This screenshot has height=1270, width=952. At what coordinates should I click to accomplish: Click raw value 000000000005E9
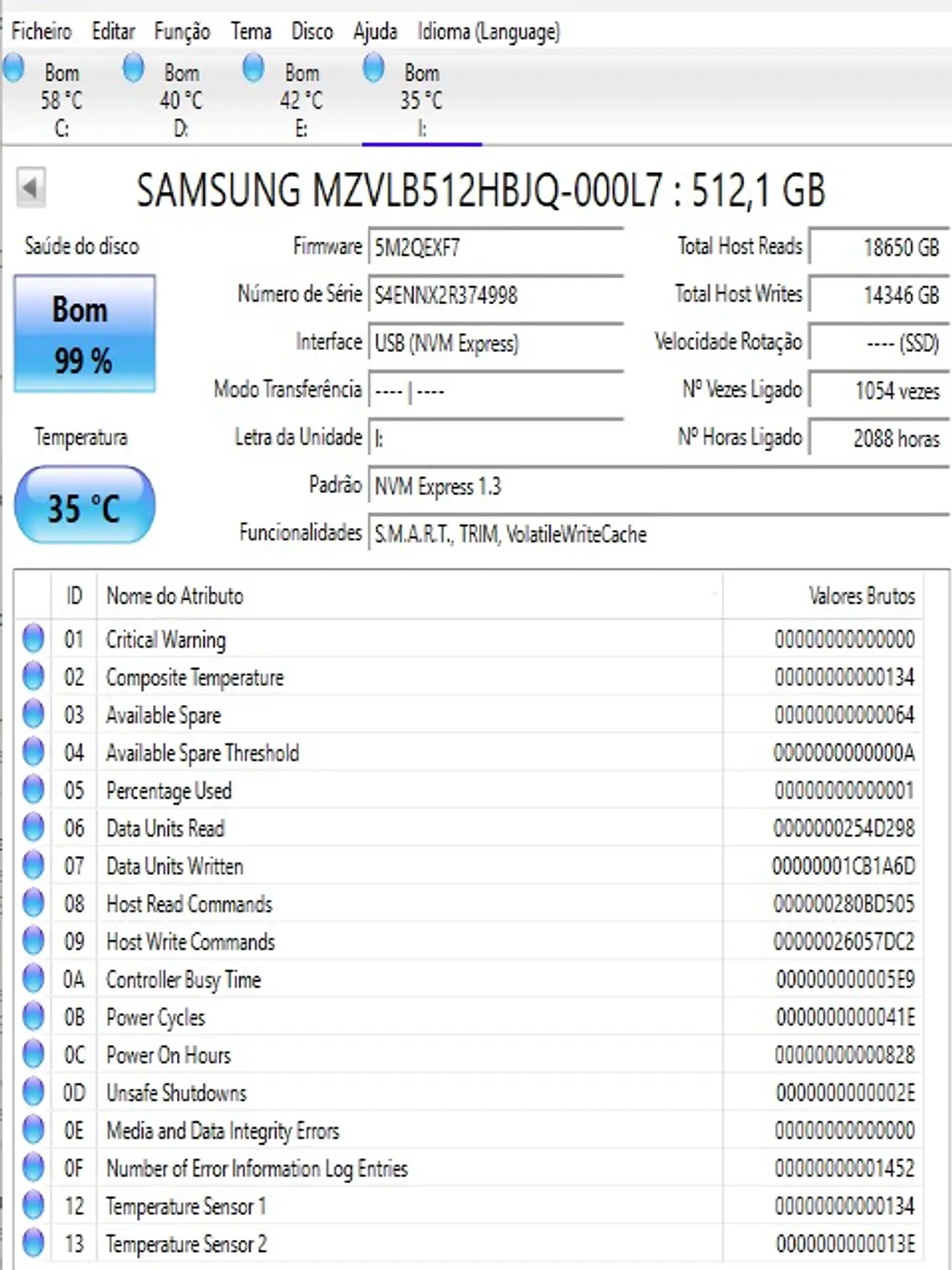845,978
